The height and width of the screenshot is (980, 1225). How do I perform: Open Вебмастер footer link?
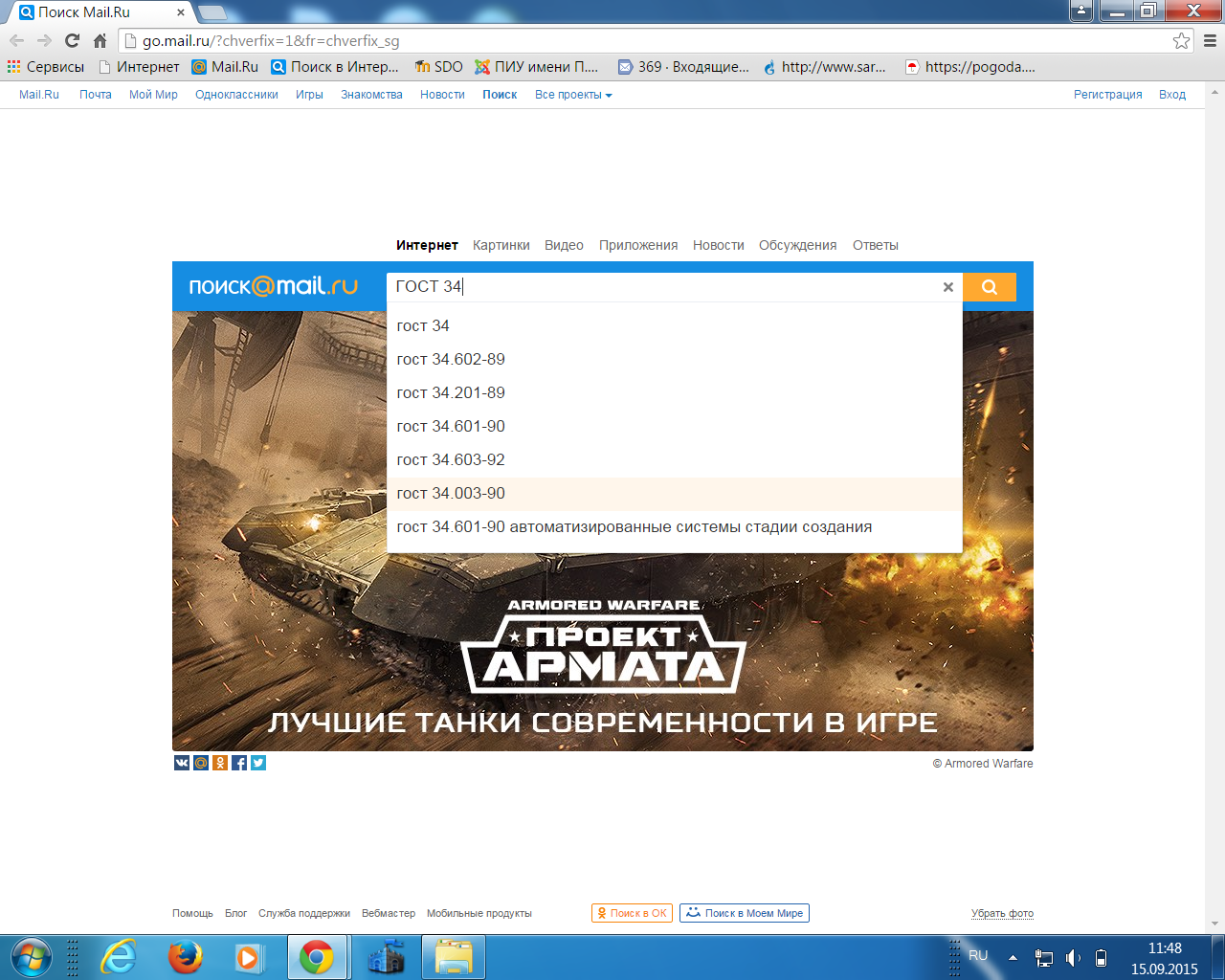pyautogui.click(x=389, y=913)
